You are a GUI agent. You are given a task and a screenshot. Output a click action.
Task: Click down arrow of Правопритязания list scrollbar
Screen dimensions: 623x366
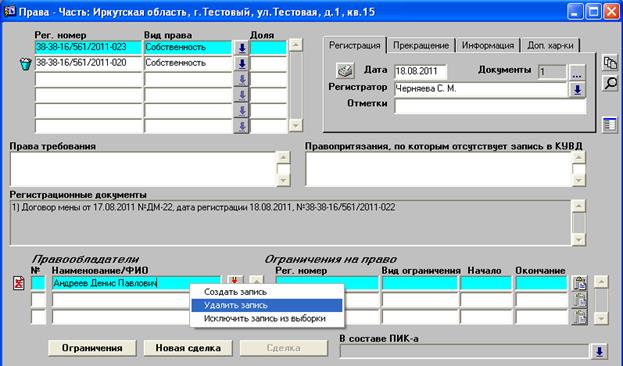click(x=579, y=180)
